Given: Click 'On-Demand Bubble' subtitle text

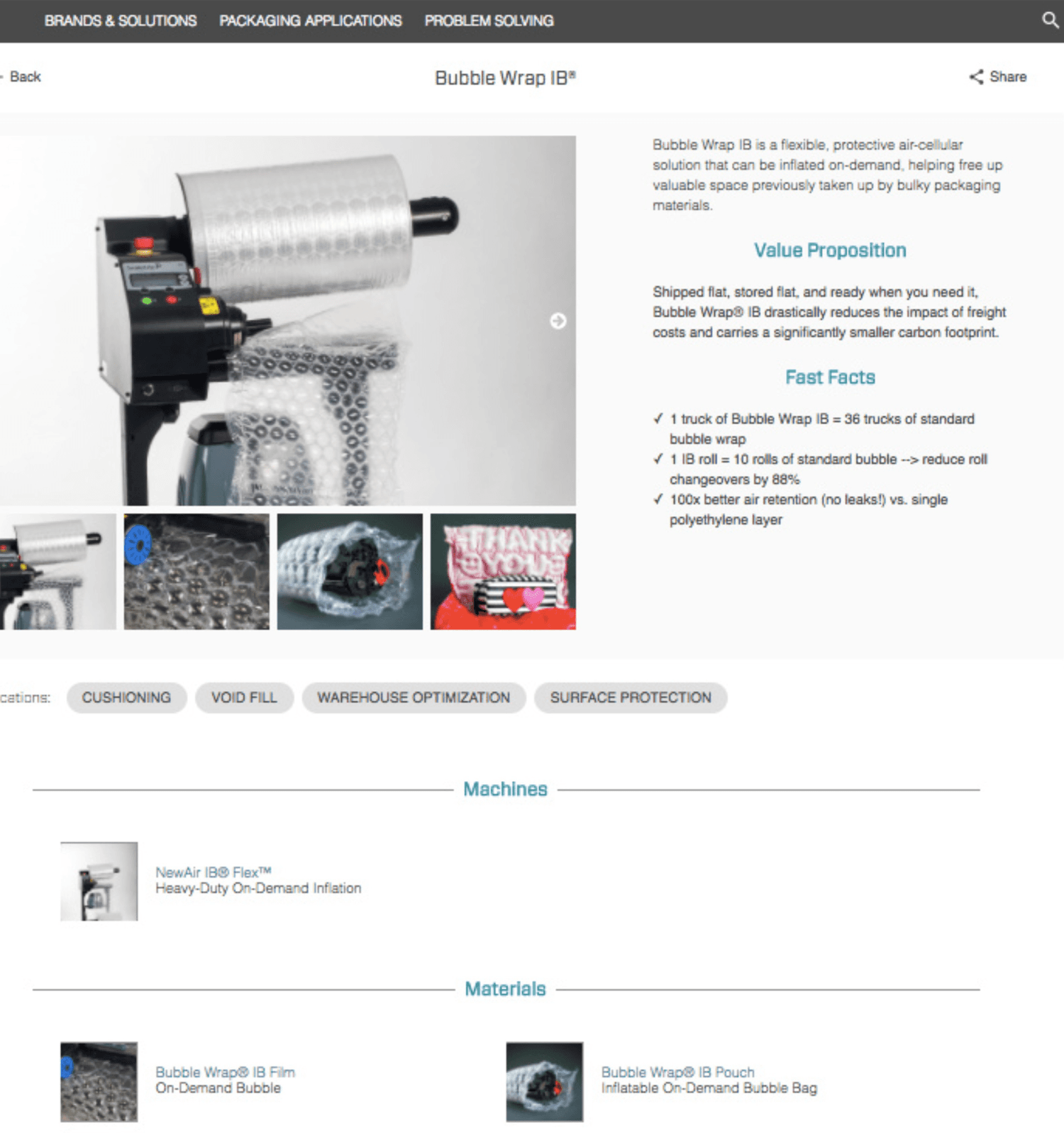Looking at the screenshot, I should point(218,1088).
